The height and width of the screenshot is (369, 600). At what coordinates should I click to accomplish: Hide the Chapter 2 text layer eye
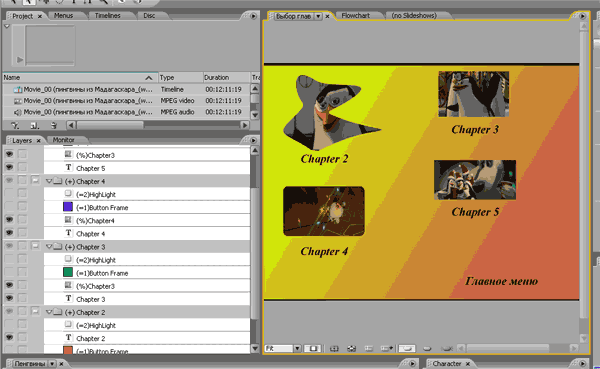(9, 337)
